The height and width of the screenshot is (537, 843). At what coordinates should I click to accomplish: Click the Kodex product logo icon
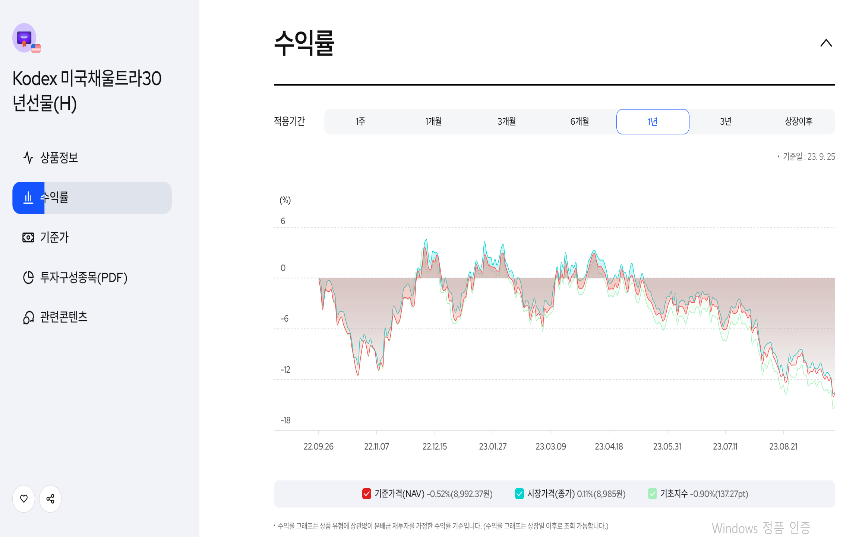pyautogui.click(x=25, y=39)
